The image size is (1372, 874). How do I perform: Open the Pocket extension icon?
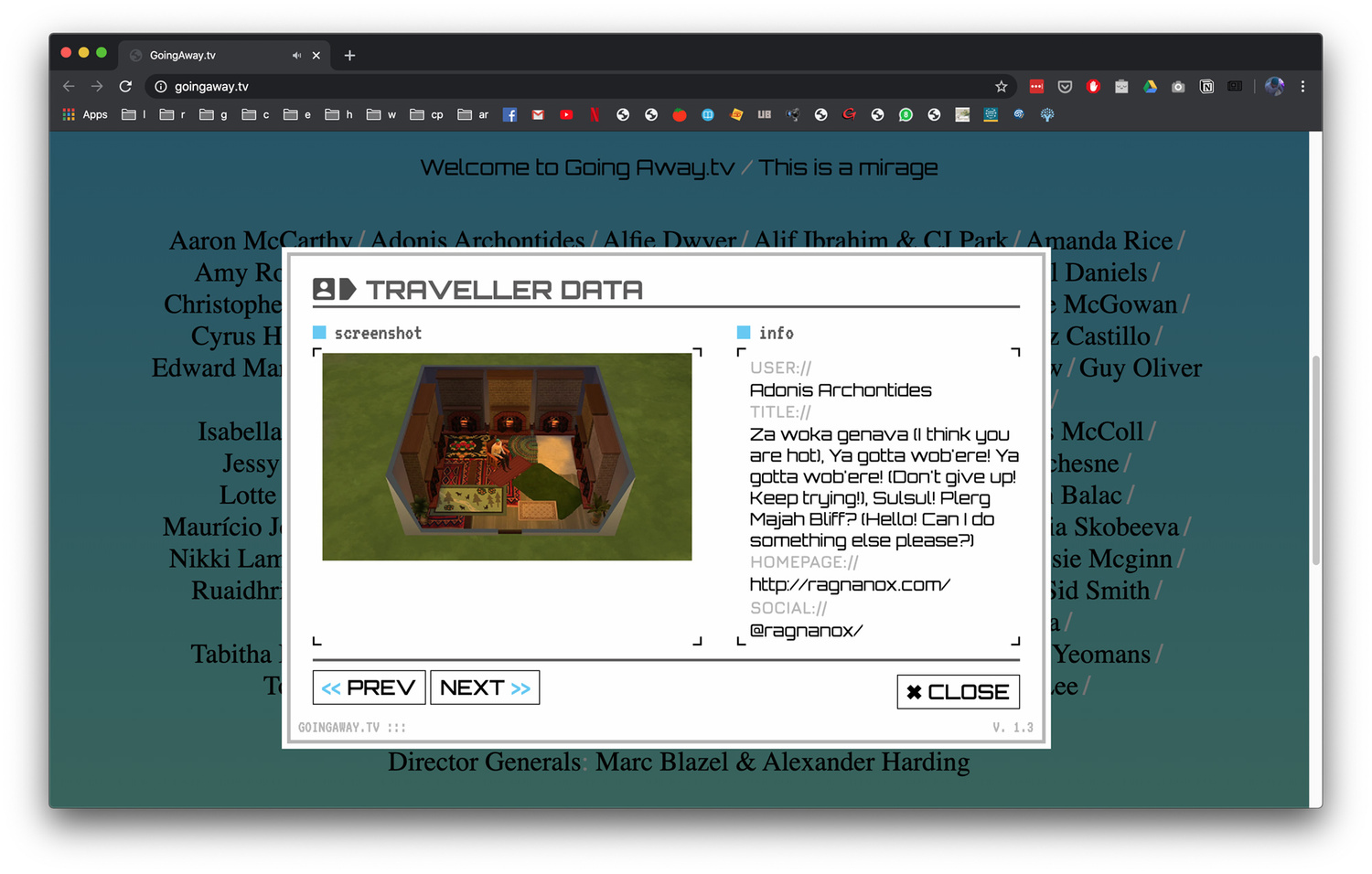tap(1065, 87)
